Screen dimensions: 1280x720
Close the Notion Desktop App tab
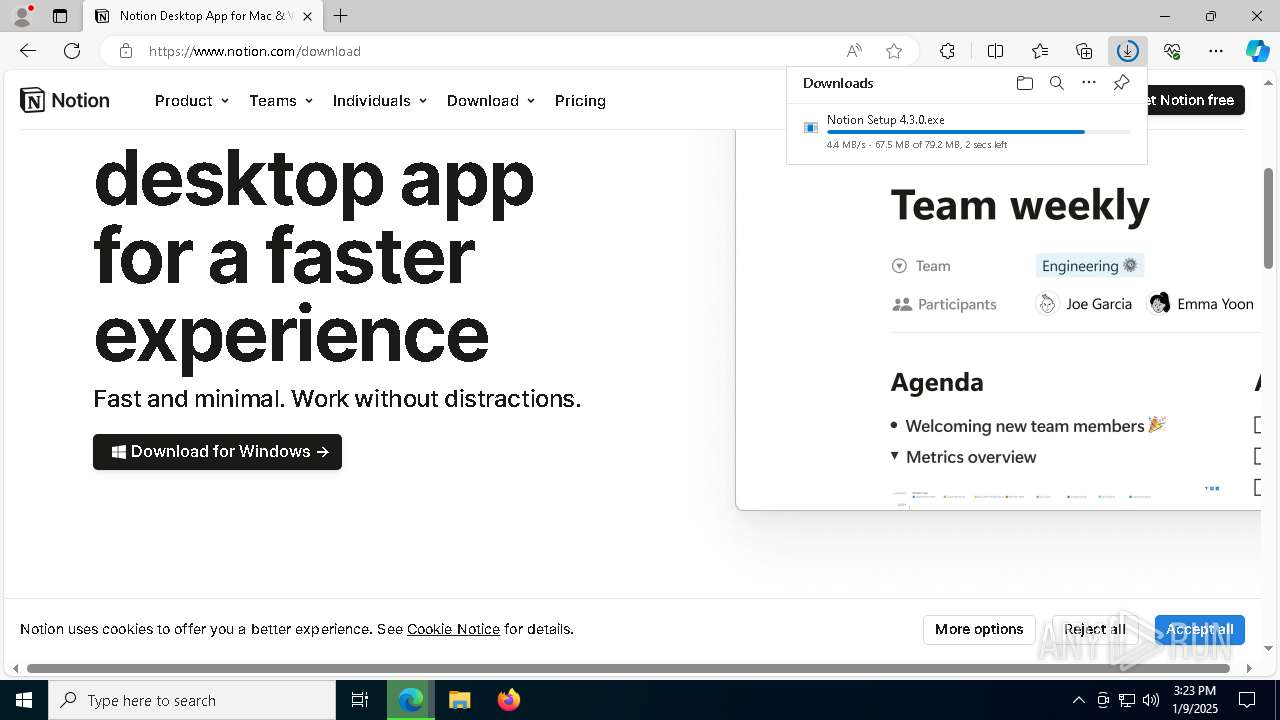[307, 16]
